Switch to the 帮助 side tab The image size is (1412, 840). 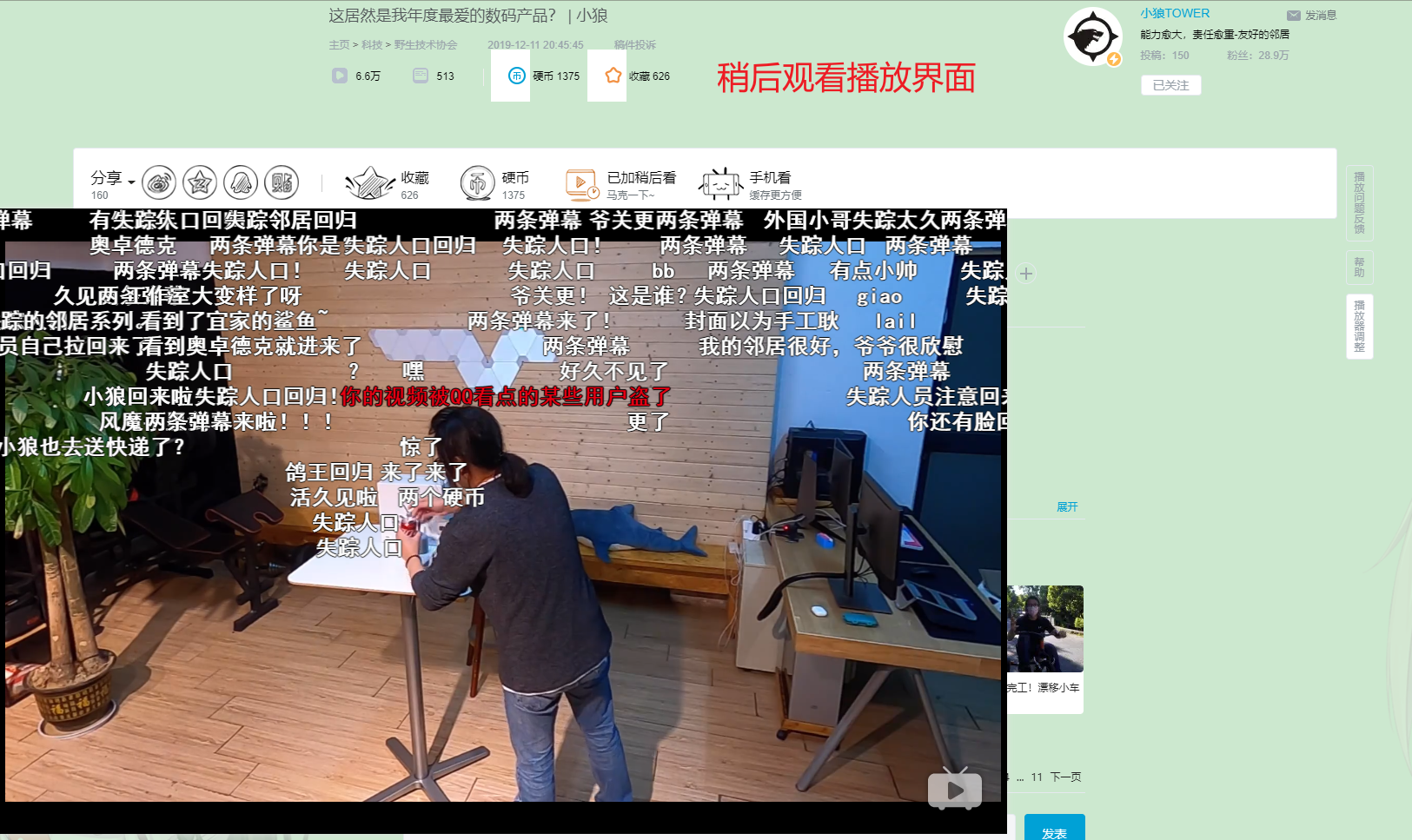[x=1358, y=268]
